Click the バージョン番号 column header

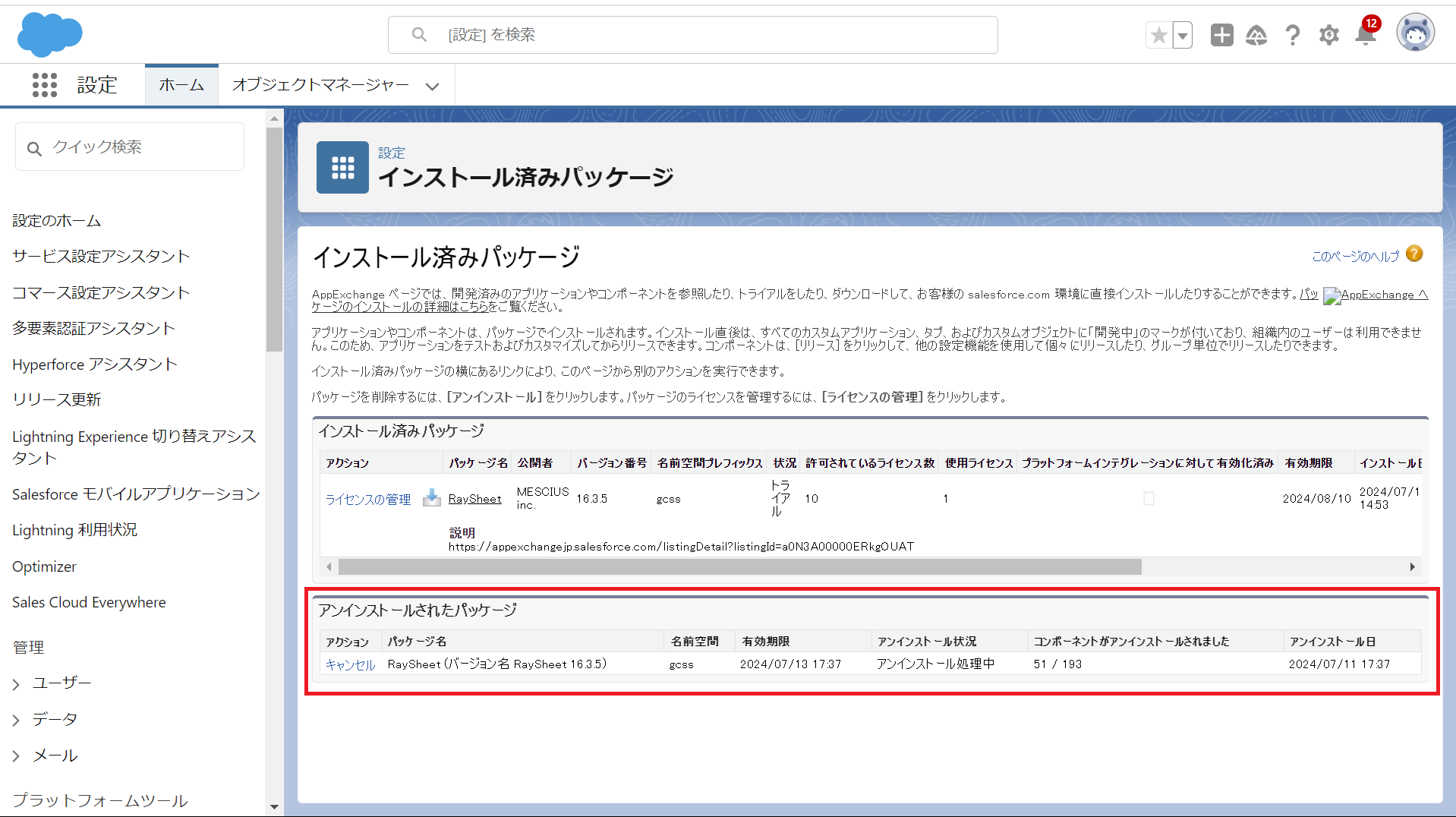pos(612,462)
